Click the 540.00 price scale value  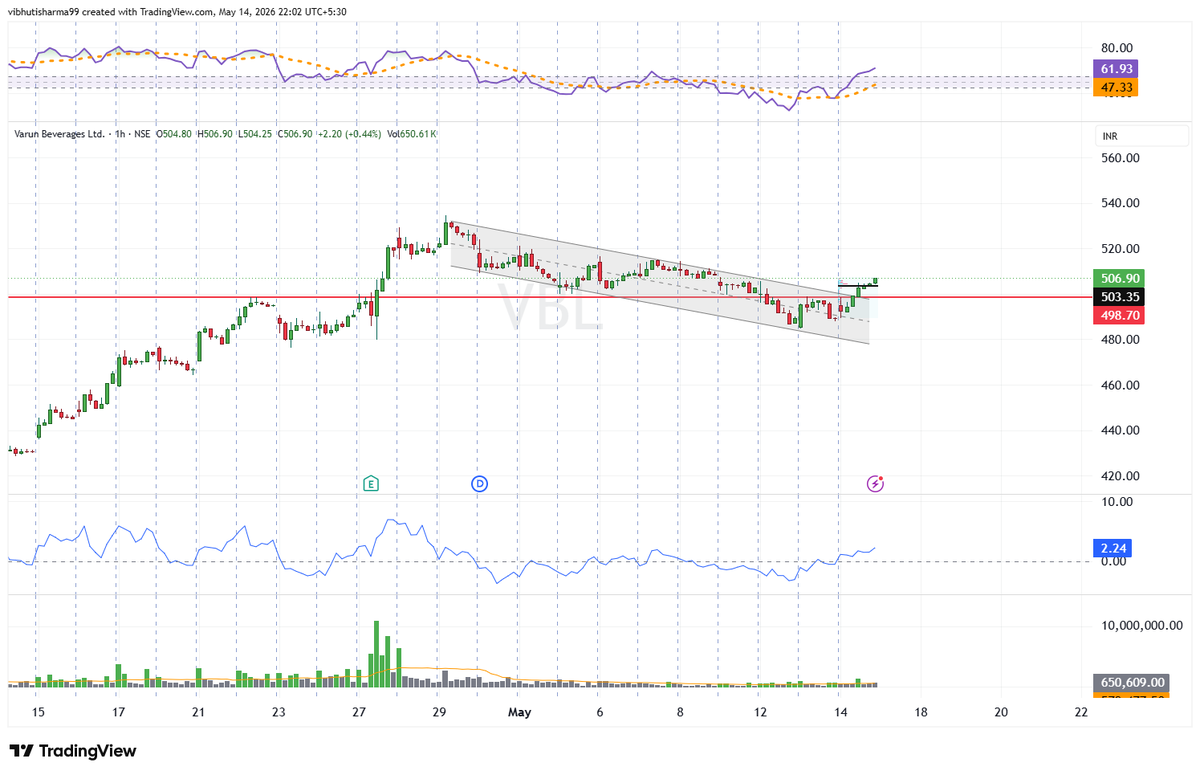coord(1121,203)
